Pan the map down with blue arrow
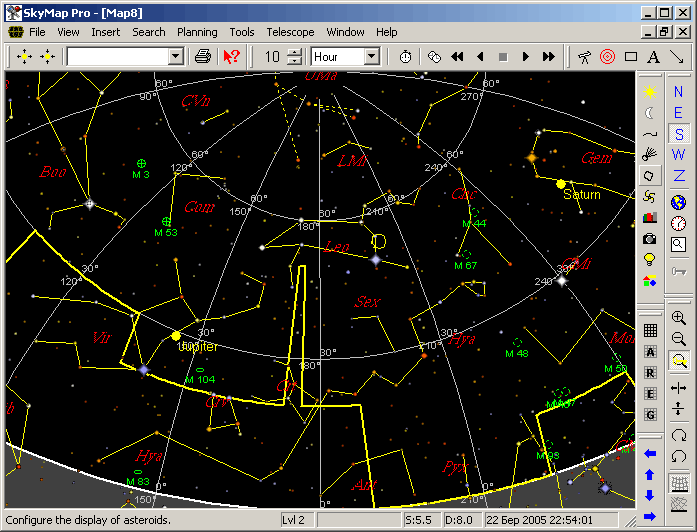The height and width of the screenshot is (532, 697). click(650, 495)
